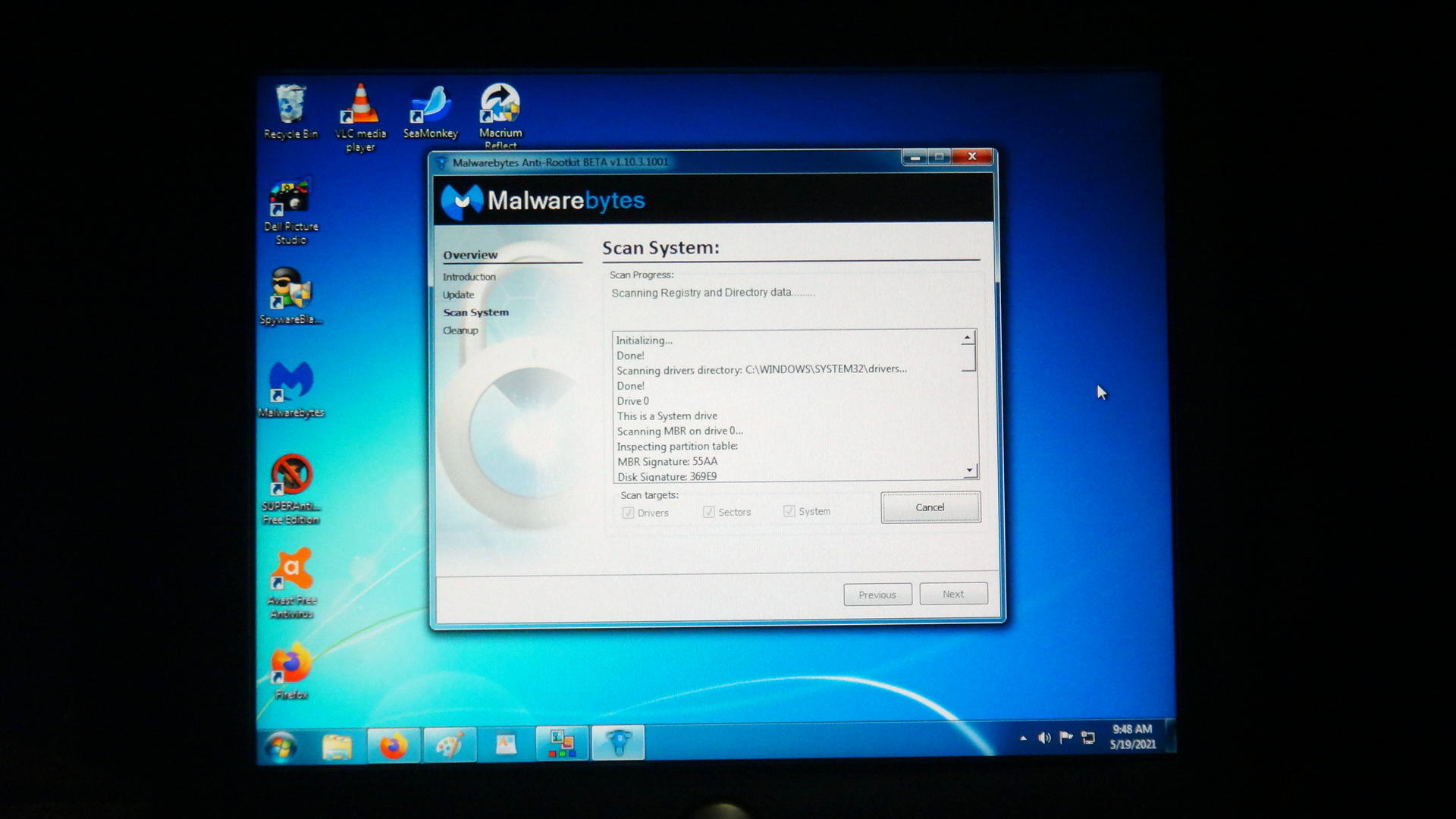1456x819 pixels.
Task: Toggle the System scan target checkbox
Action: pyautogui.click(x=789, y=512)
